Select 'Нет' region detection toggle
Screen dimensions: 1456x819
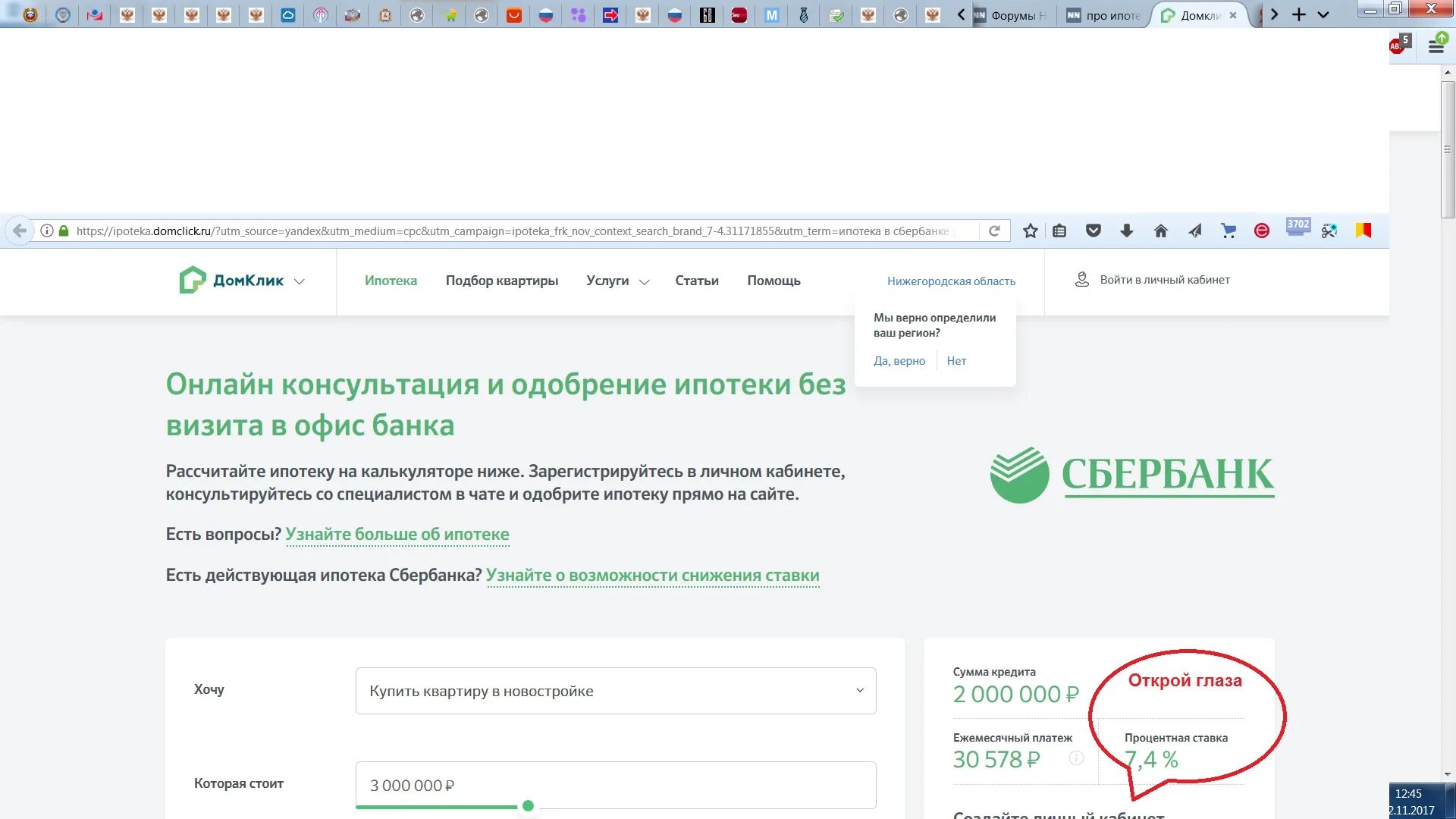pyautogui.click(x=955, y=360)
